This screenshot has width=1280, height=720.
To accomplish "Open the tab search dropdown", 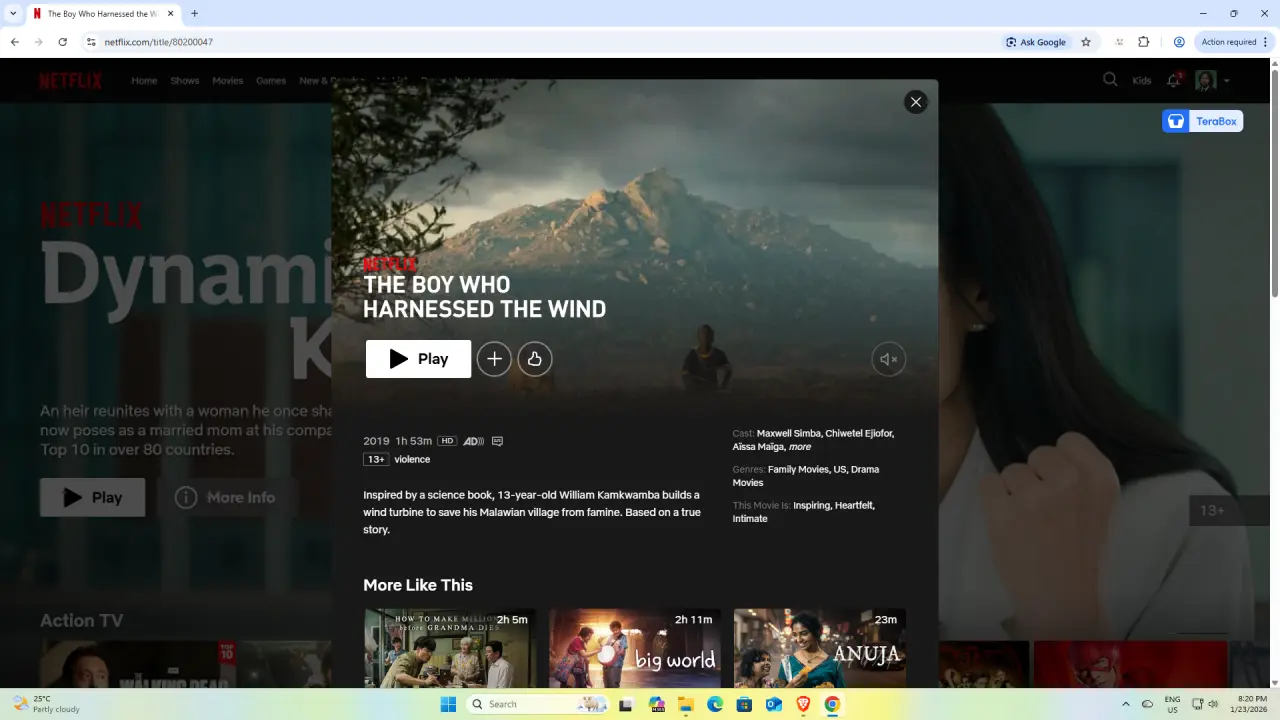I will click(x=13, y=14).
